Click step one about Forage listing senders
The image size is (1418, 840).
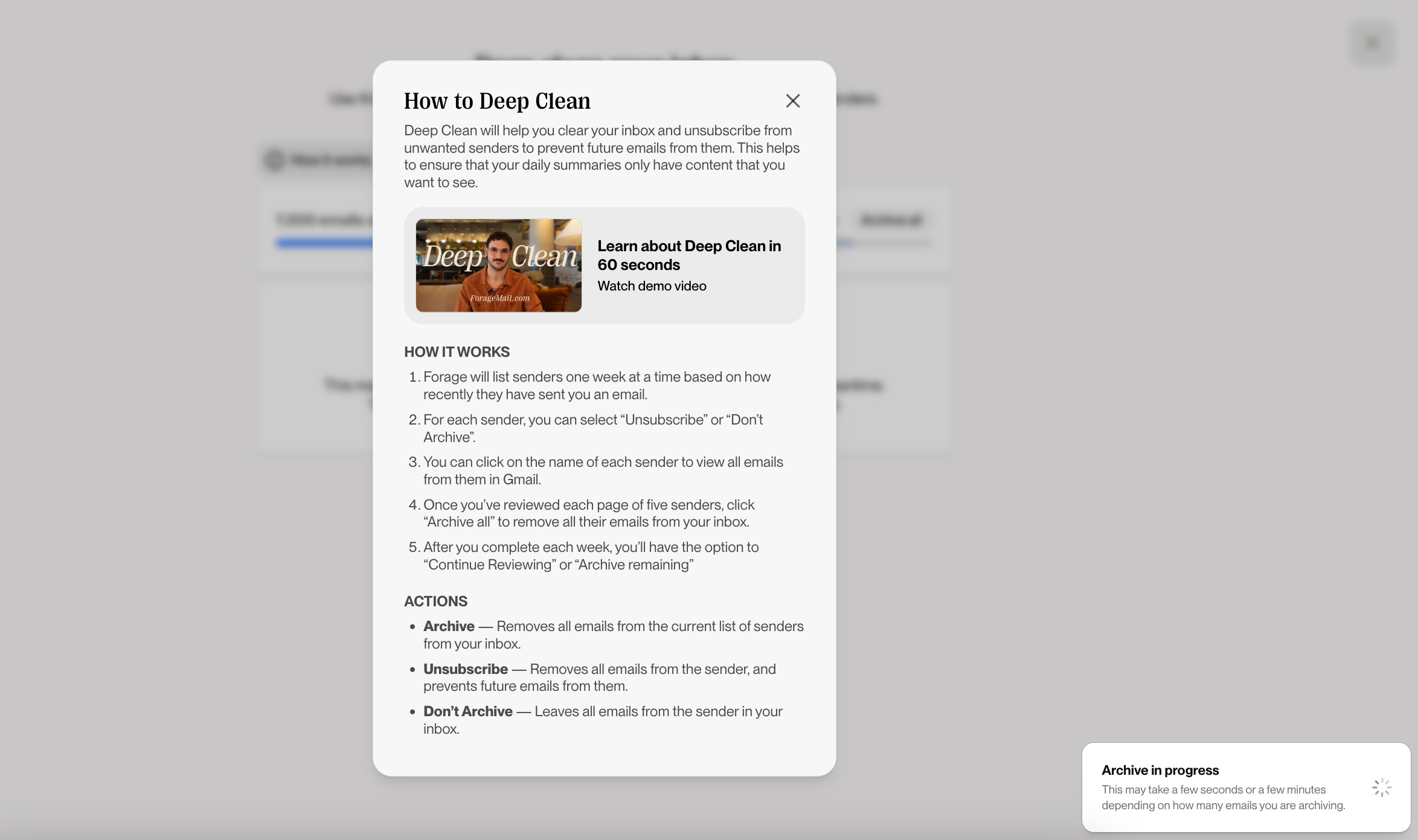tap(596, 385)
